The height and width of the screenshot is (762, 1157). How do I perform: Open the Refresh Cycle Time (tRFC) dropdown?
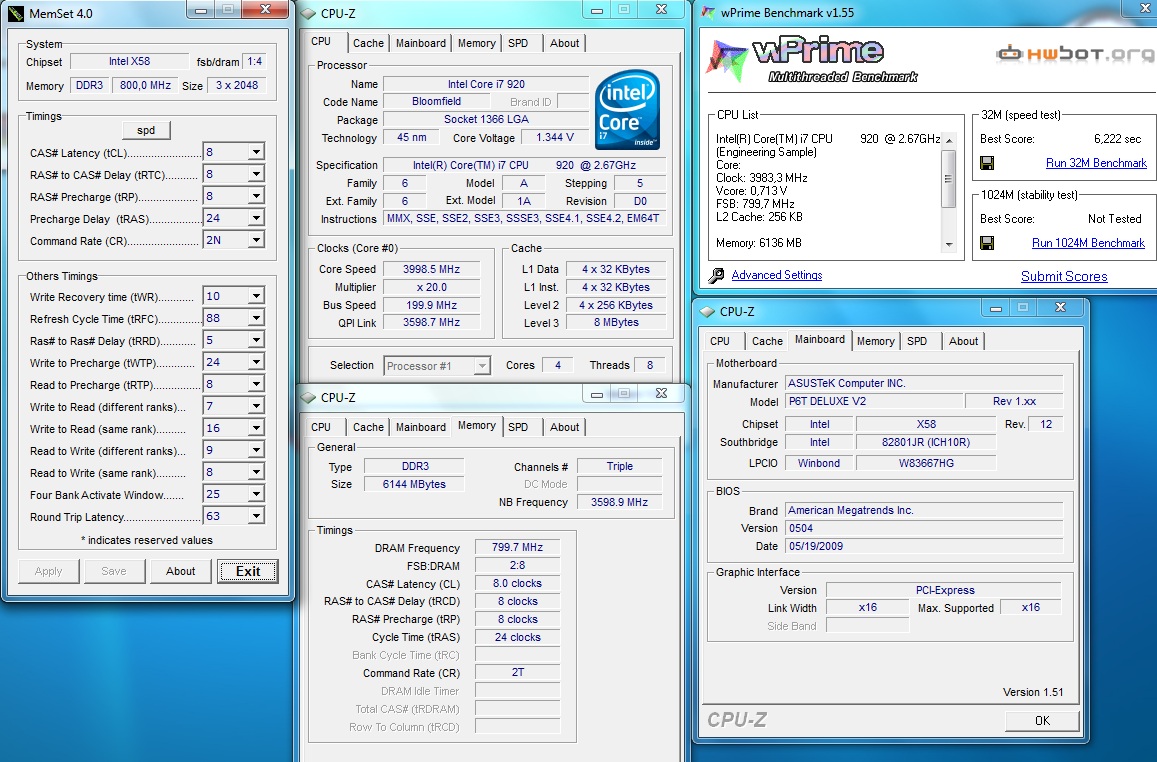255,318
